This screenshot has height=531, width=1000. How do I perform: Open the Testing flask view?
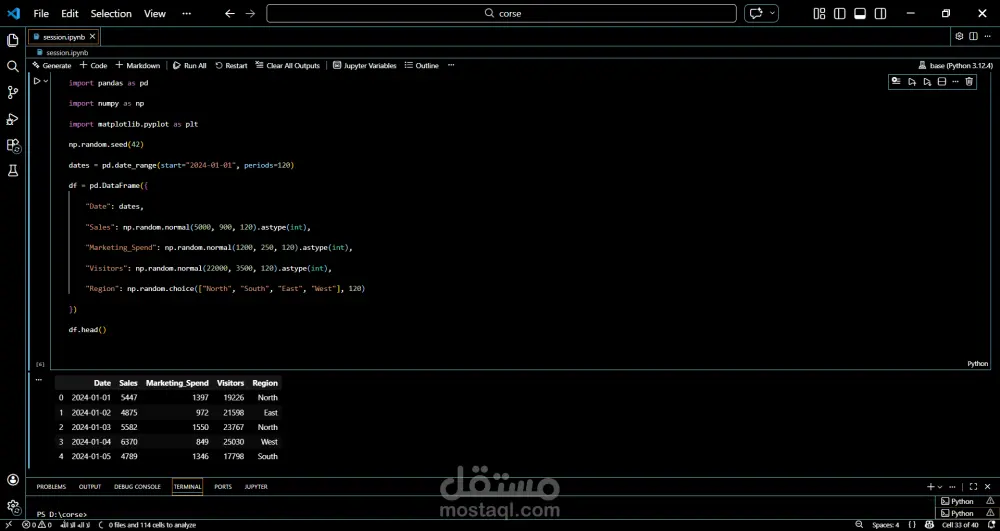(13, 171)
